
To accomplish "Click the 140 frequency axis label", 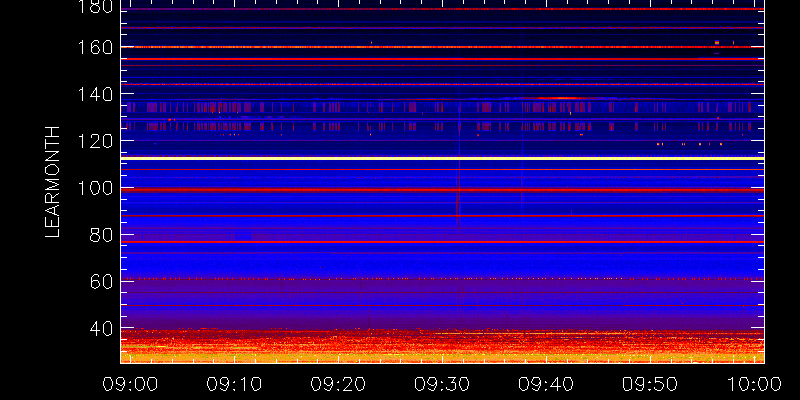I will 95,94.
